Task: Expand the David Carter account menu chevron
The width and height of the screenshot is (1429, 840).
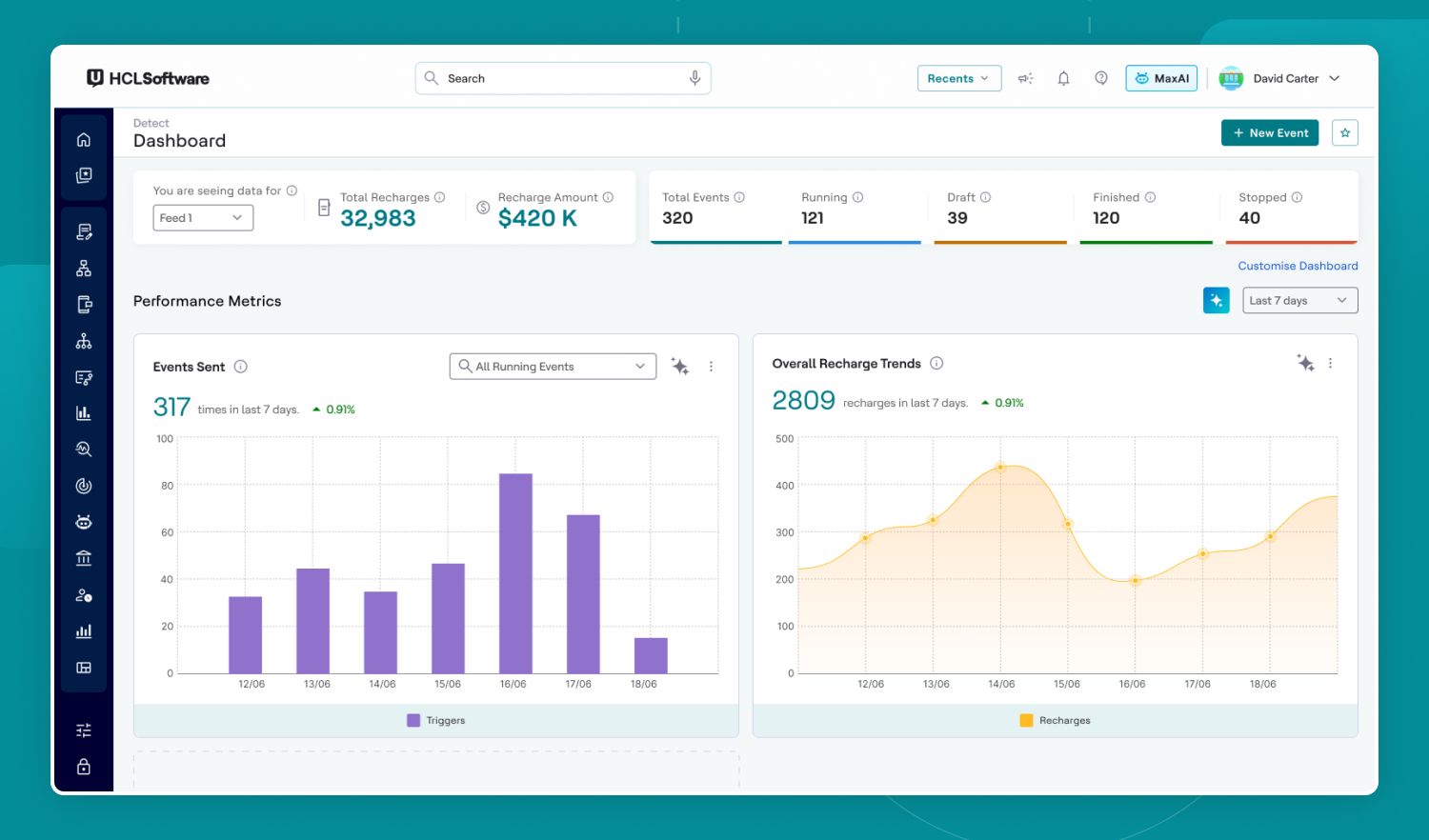Action: pos(1335,78)
